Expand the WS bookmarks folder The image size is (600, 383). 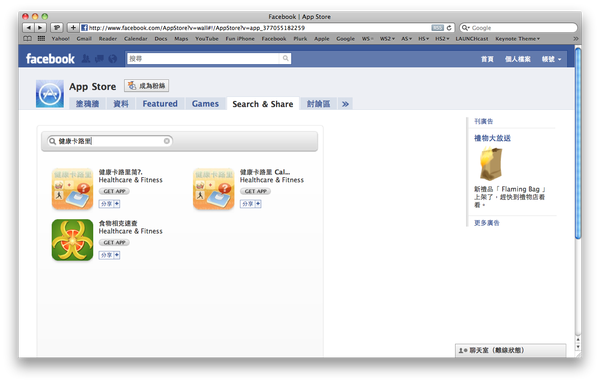[x=367, y=39]
